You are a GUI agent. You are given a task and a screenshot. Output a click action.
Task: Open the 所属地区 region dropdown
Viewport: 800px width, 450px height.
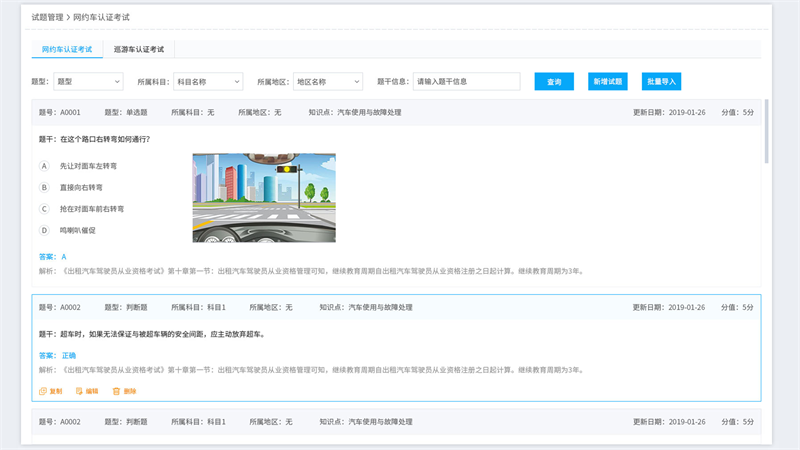point(327,81)
